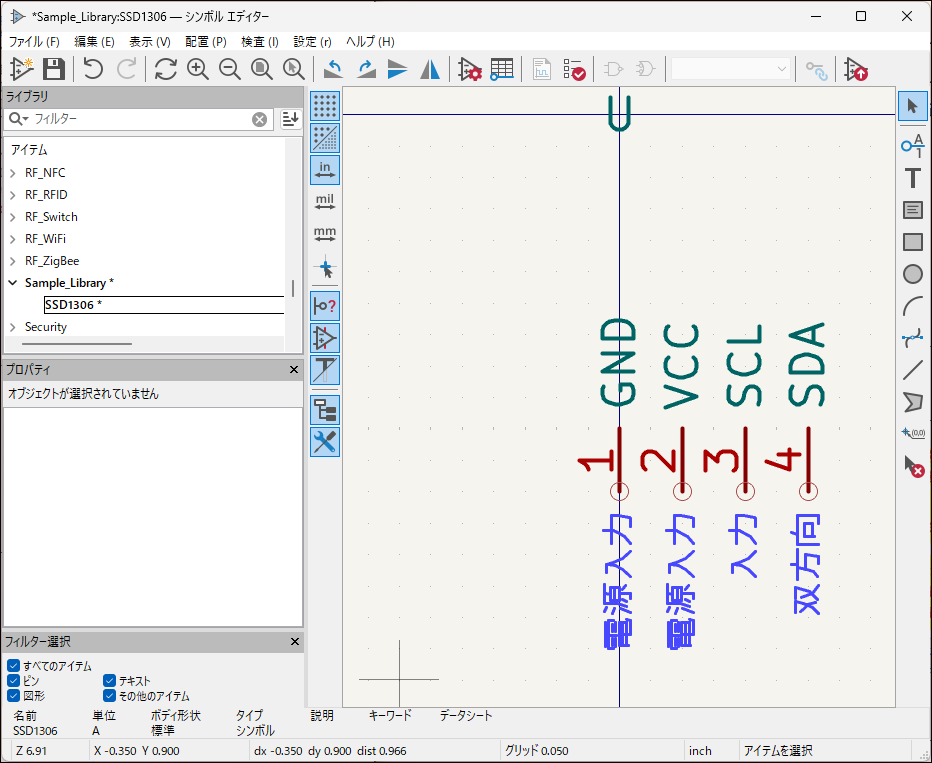Image resolution: width=932 pixels, height=763 pixels.
Task: Click the Undo arrow icon
Action: point(93,69)
